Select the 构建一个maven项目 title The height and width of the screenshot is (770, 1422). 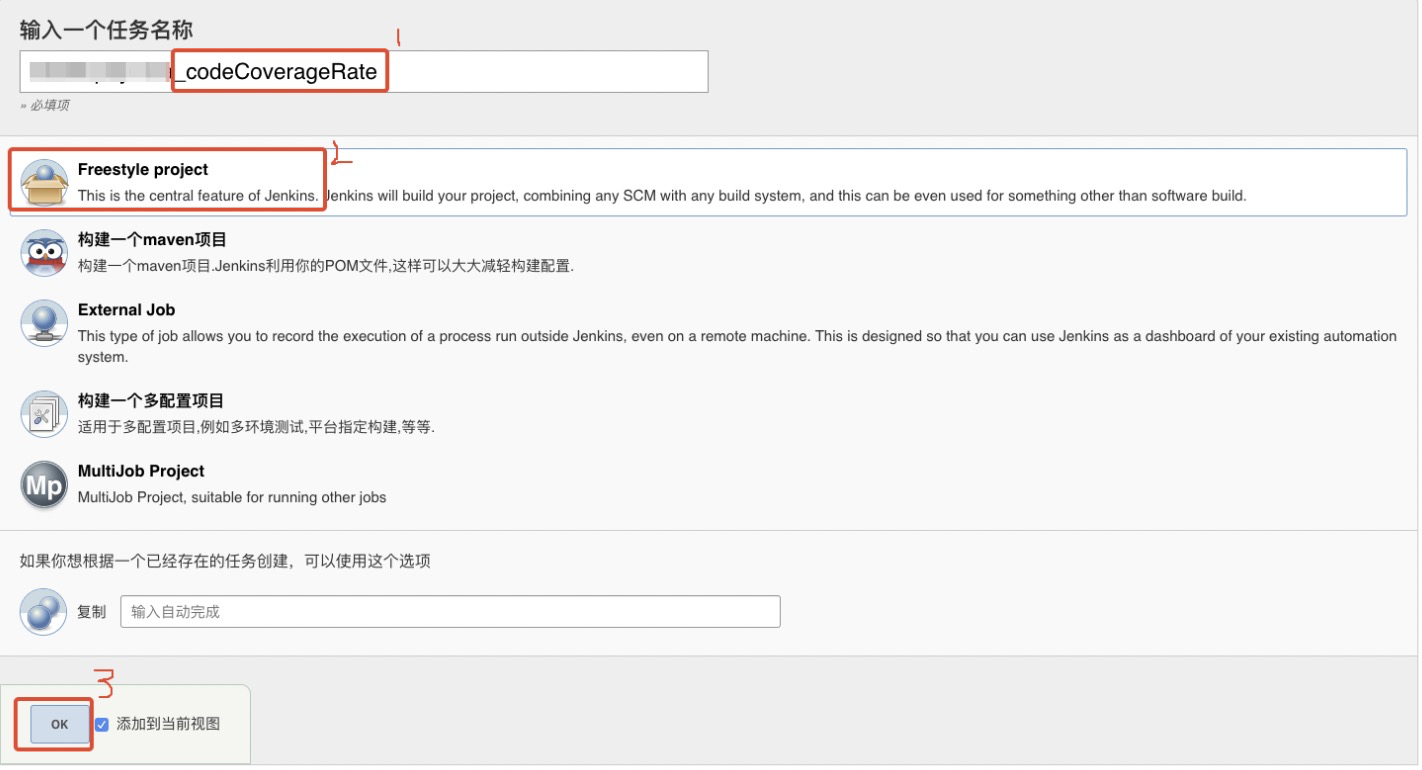pyautogui.click(x=152, y=240)
